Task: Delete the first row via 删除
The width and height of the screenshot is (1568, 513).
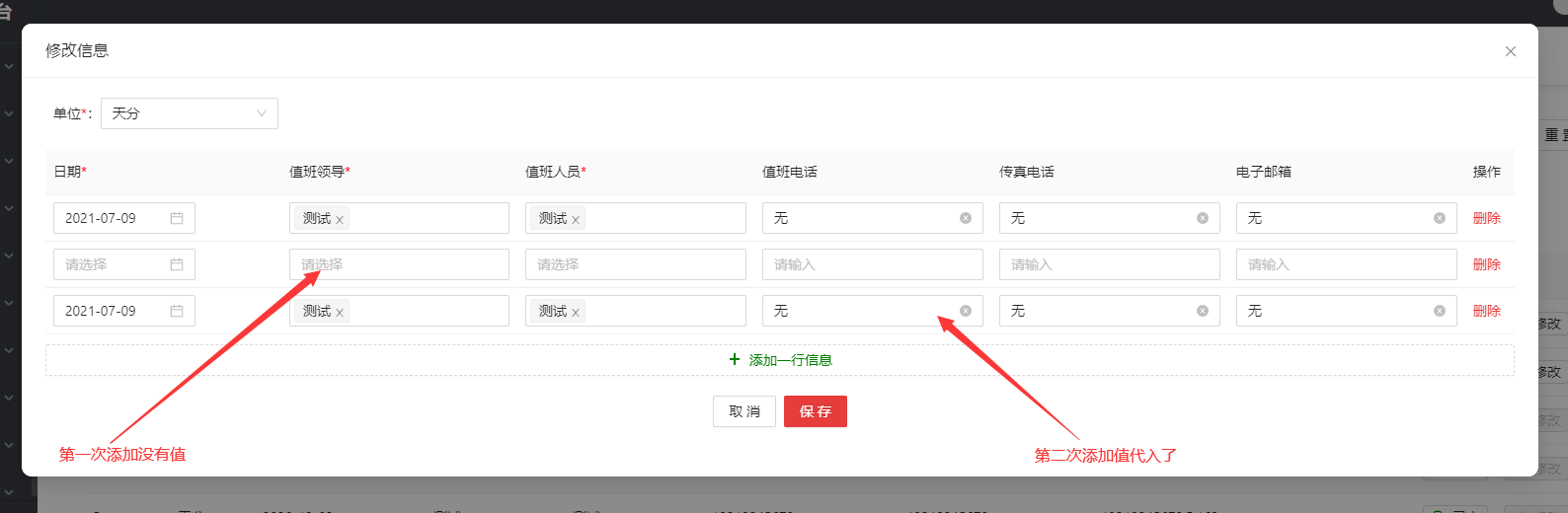Action: coord(1487,218)
